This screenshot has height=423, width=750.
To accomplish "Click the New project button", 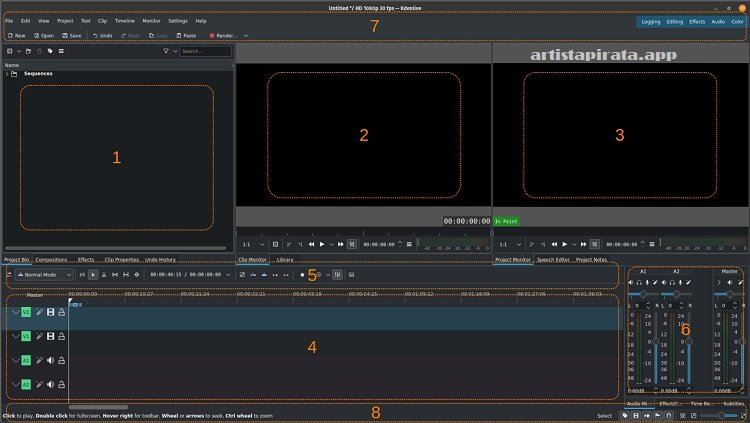I will point(17,35).
